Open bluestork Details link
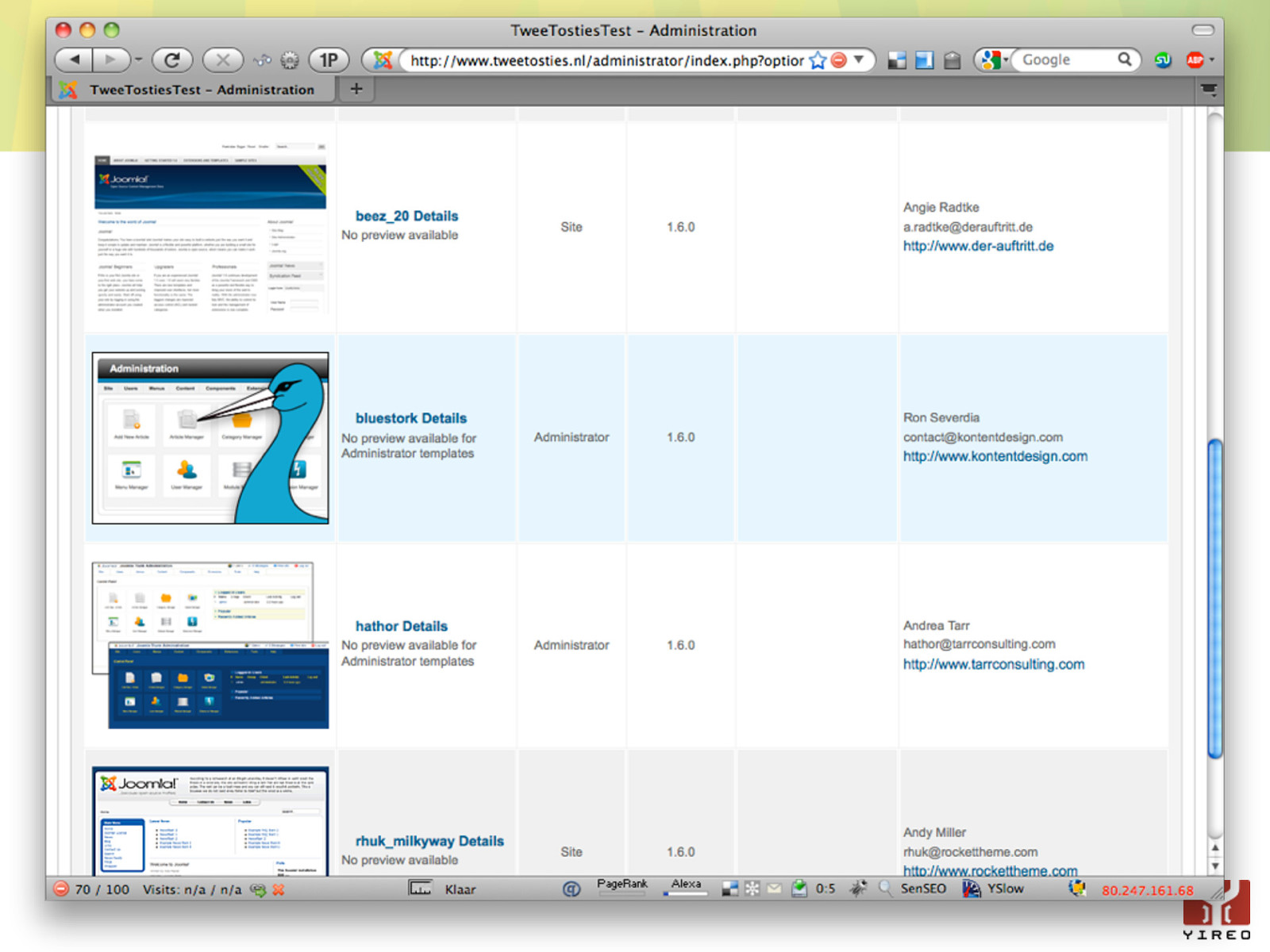1270x952 pixels. coord(410,418)
